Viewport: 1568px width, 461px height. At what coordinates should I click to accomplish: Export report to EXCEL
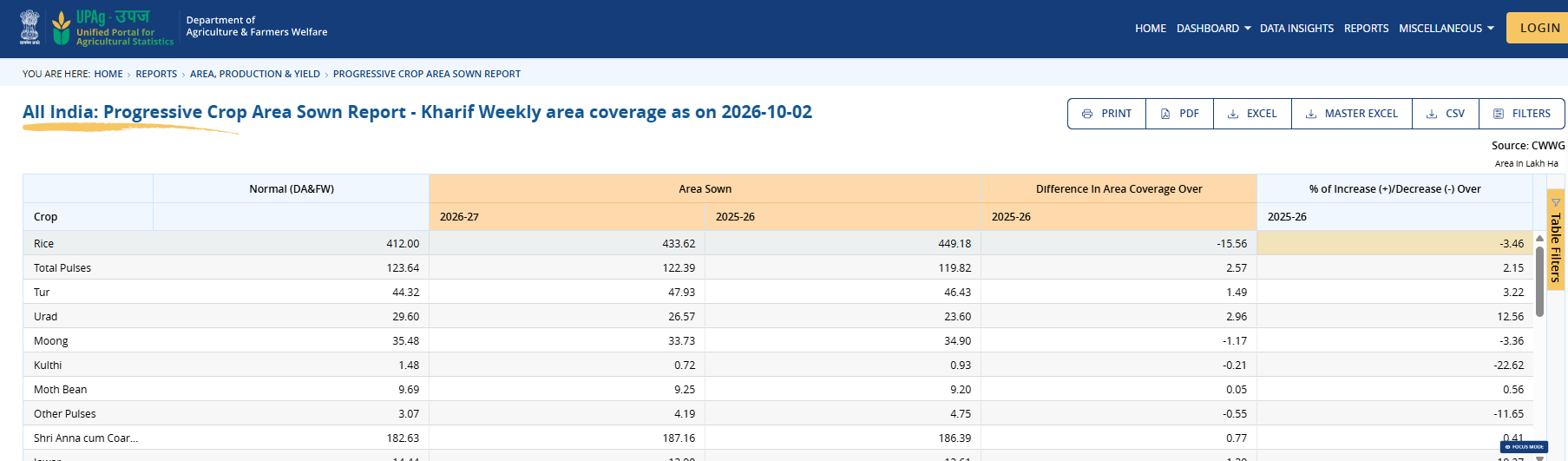pos(1252,114)
